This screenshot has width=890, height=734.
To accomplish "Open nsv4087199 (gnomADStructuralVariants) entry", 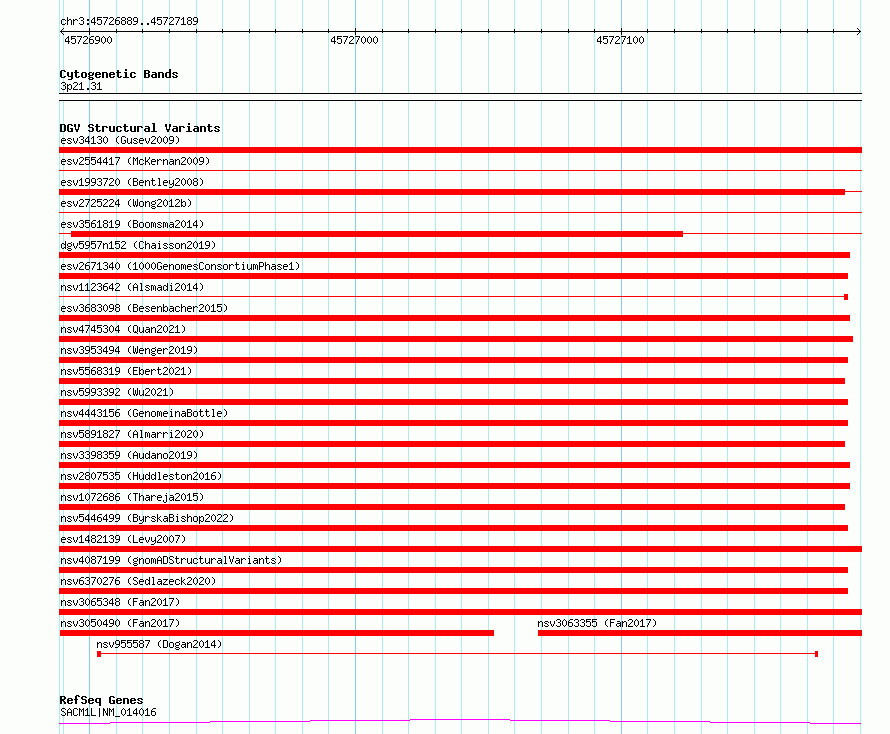I will pos(171,560).
